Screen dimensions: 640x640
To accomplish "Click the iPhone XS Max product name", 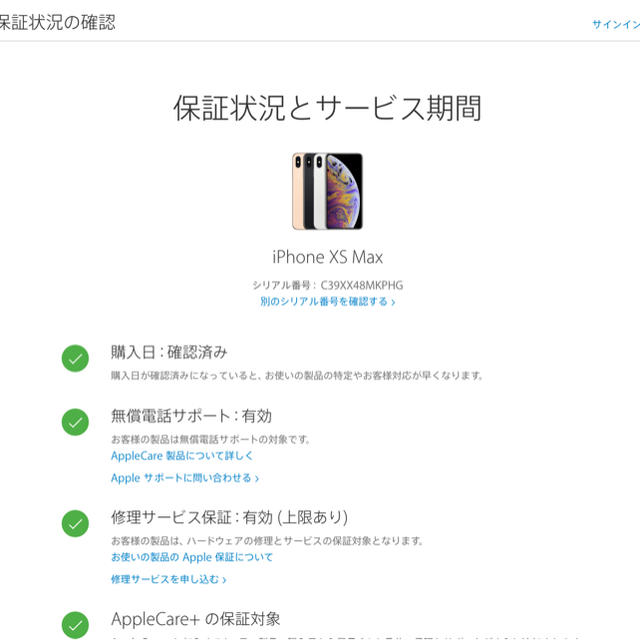I will [x=327, y=257].
